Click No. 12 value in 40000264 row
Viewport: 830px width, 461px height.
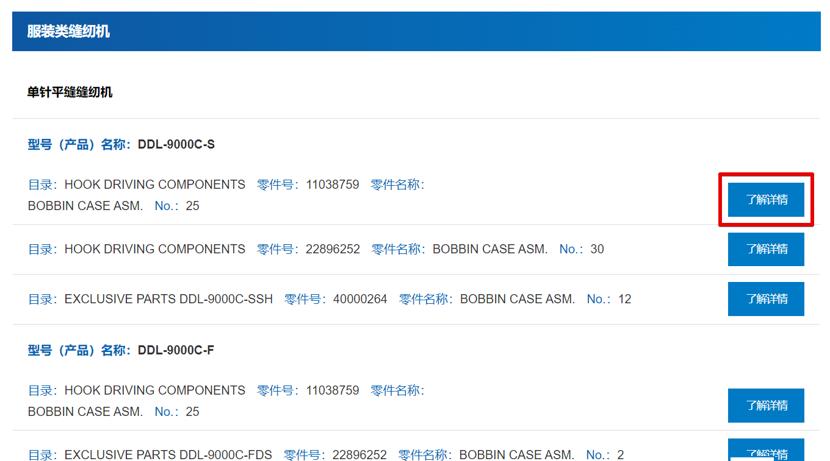625,299
